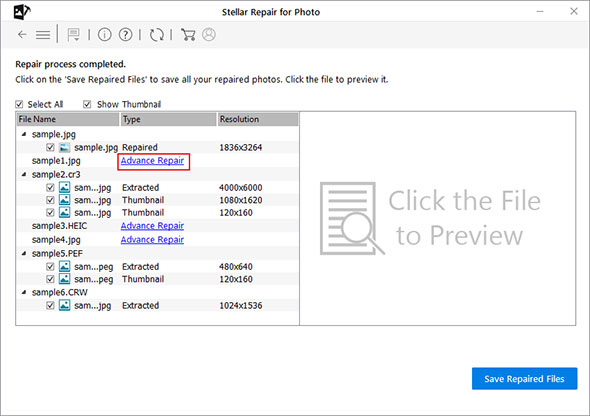Click the 4000x6000 resolution value
This screenshot has width=590, height=416.
(x=241, y=187)
